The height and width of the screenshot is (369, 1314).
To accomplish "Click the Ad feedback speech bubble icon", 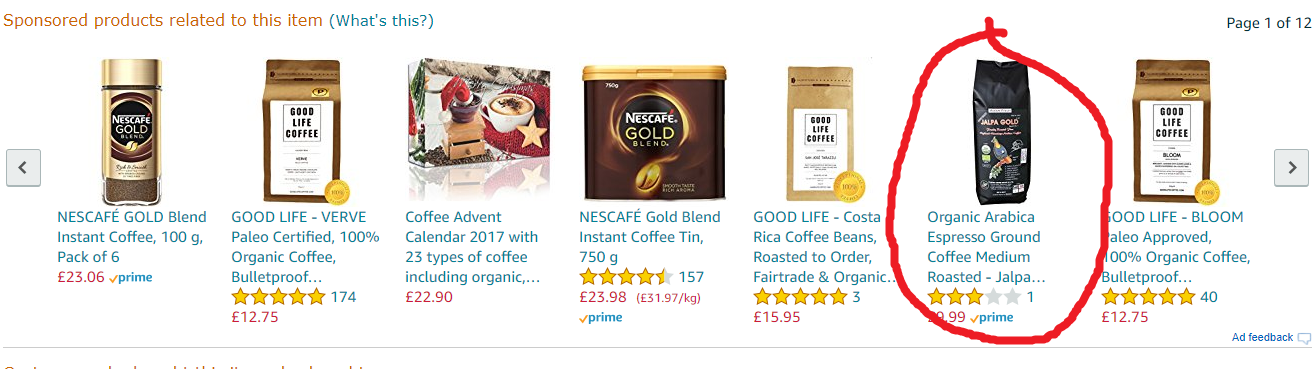I will pos(1304,338).
